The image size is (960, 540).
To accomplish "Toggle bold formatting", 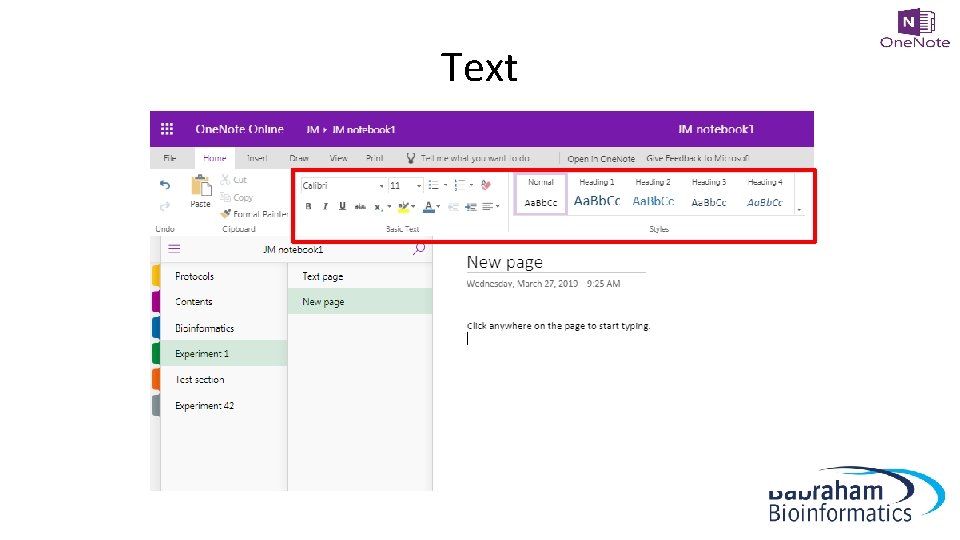I will (x=308, y=206).
